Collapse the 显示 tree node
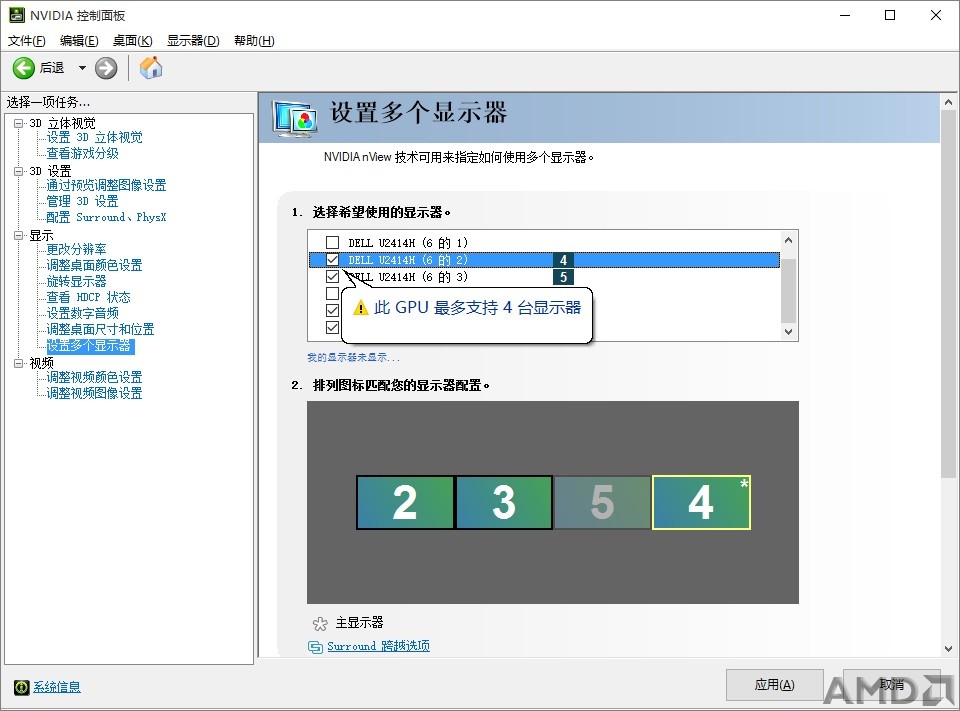This screenshot has height=711, width=960. 19,235
